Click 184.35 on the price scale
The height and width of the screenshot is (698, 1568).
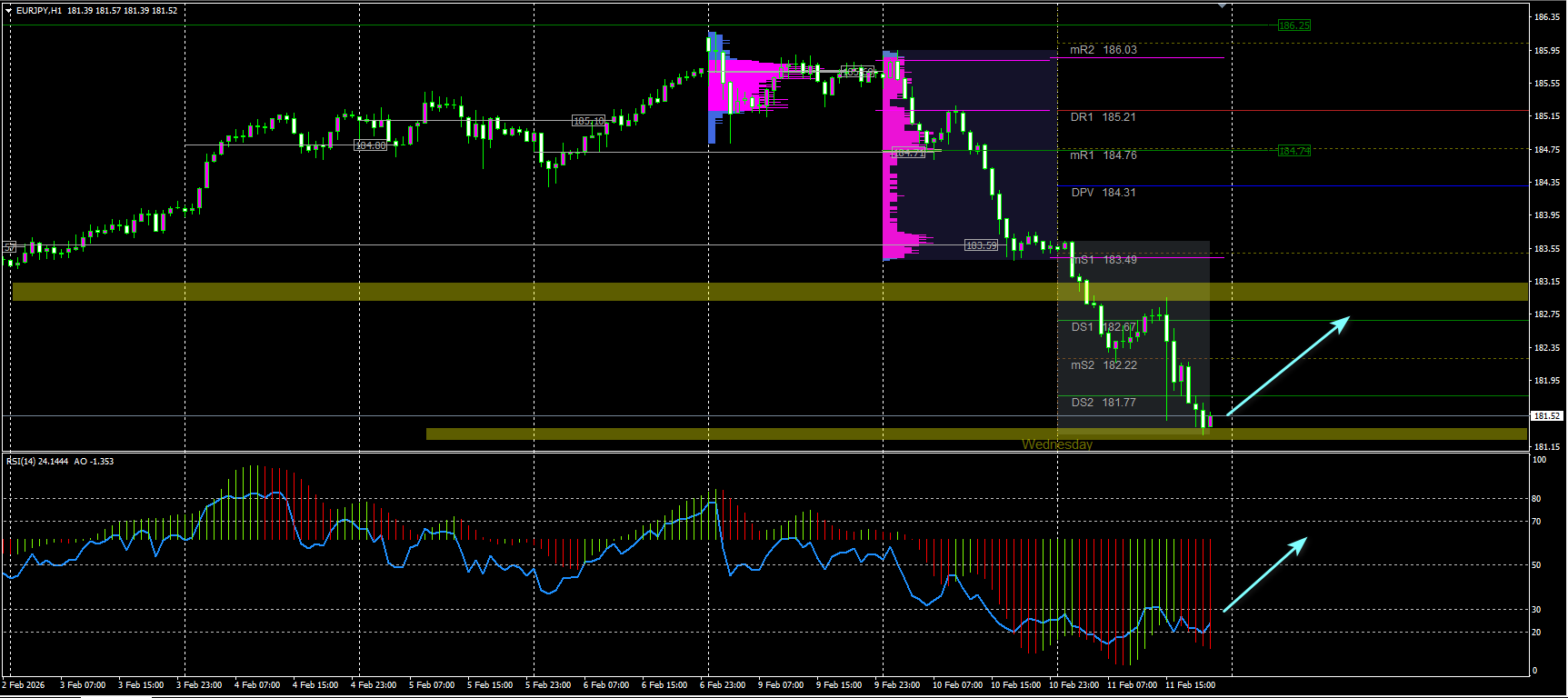pyautogui.click(x=1547, y=183)
